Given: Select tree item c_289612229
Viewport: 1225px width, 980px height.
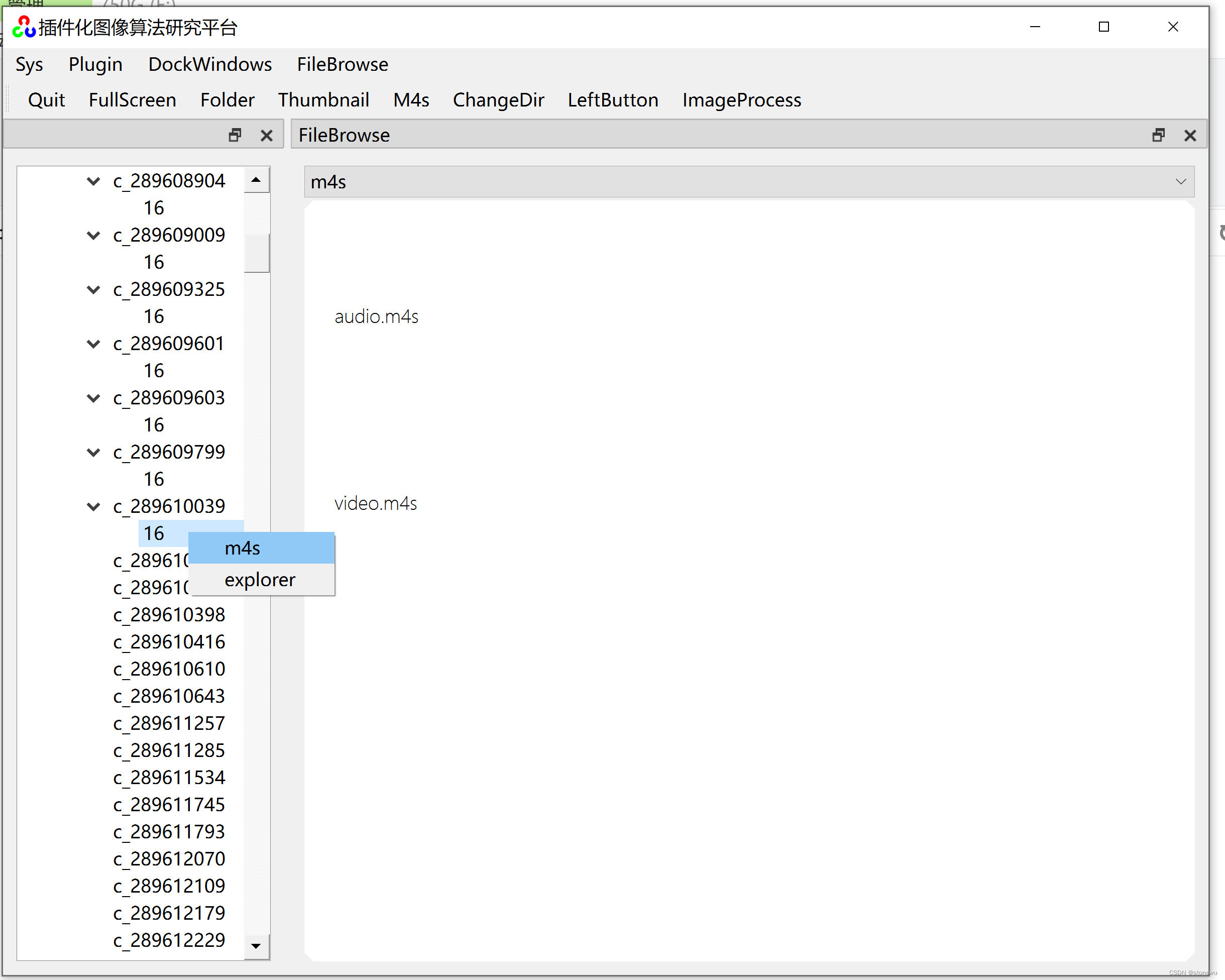Looking at the screenshot, I should (169, 941).
